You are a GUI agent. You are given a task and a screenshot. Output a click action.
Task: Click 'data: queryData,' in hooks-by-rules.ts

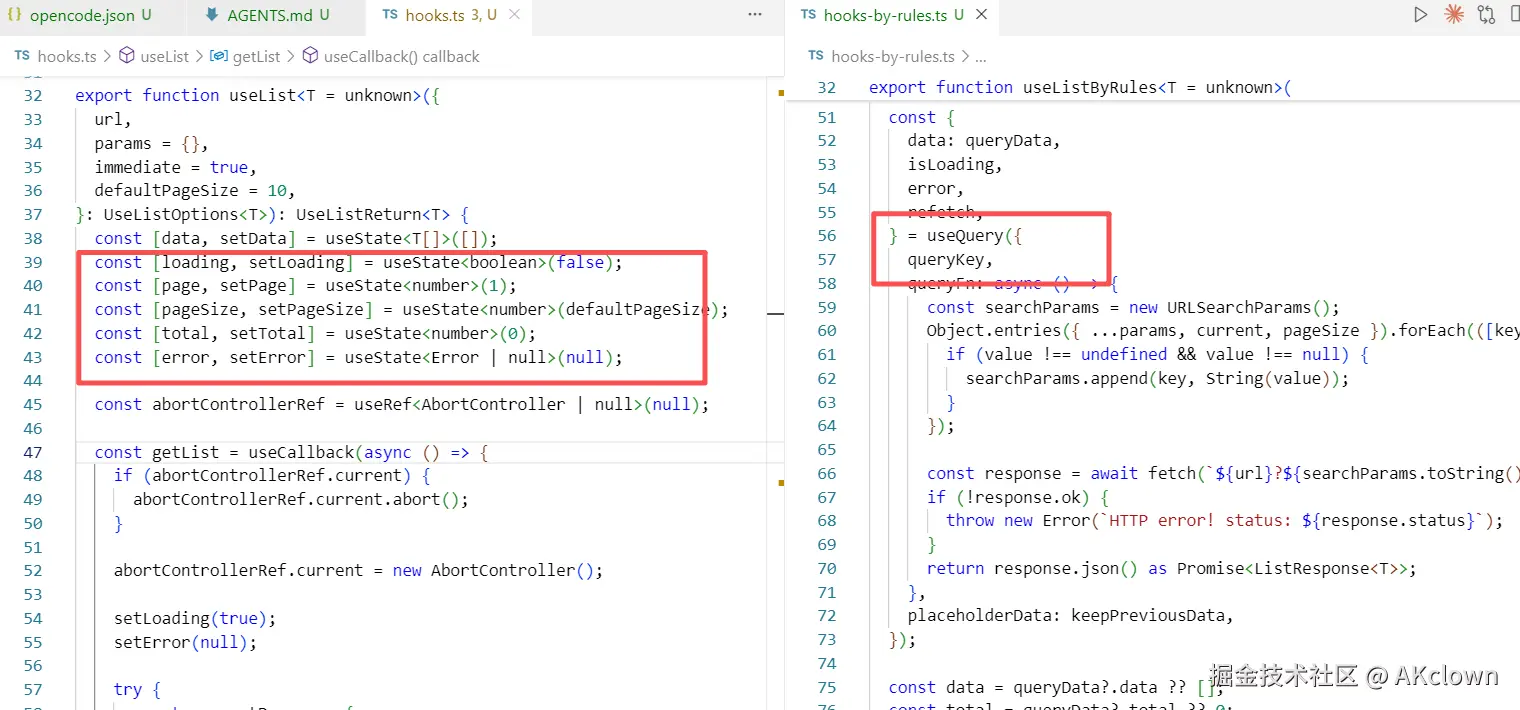984,140
